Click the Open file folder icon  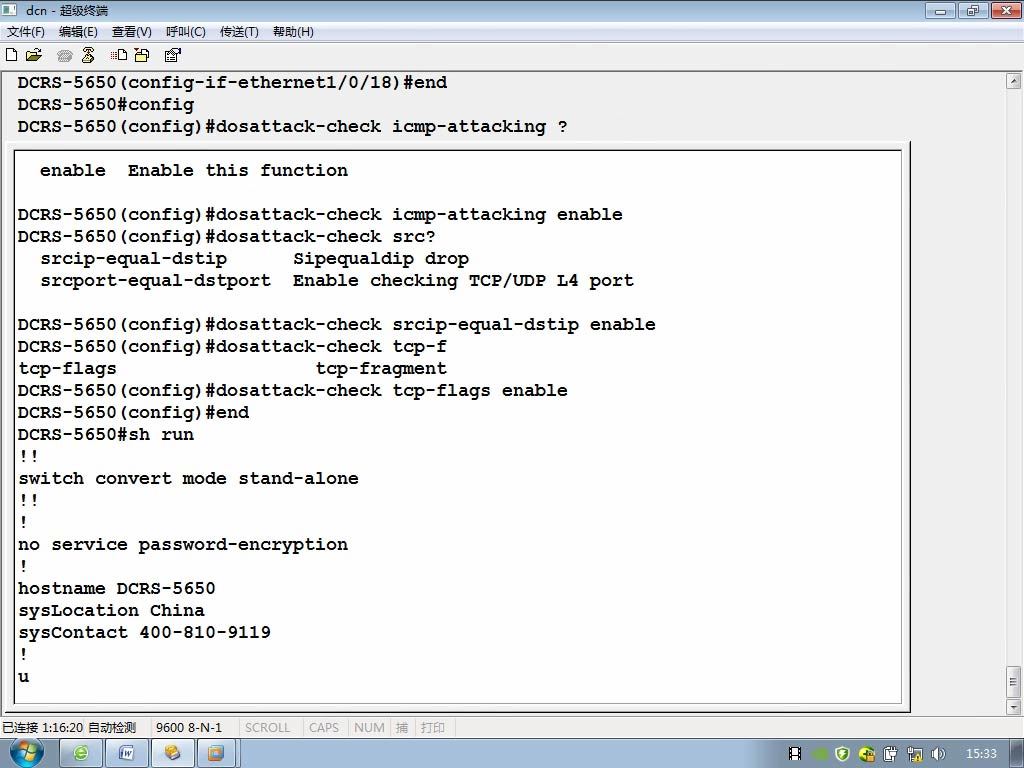33,55
